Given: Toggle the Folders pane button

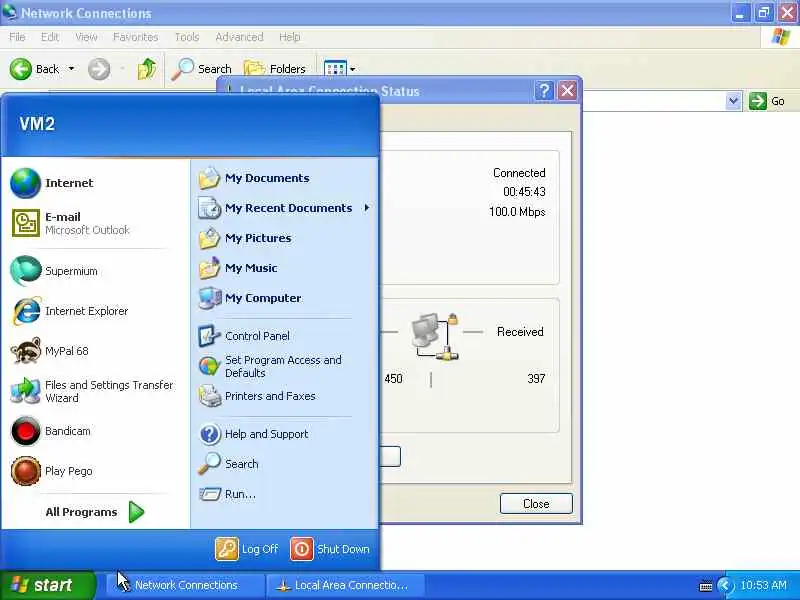Looking at the screenshot, I should coord(274,69).
